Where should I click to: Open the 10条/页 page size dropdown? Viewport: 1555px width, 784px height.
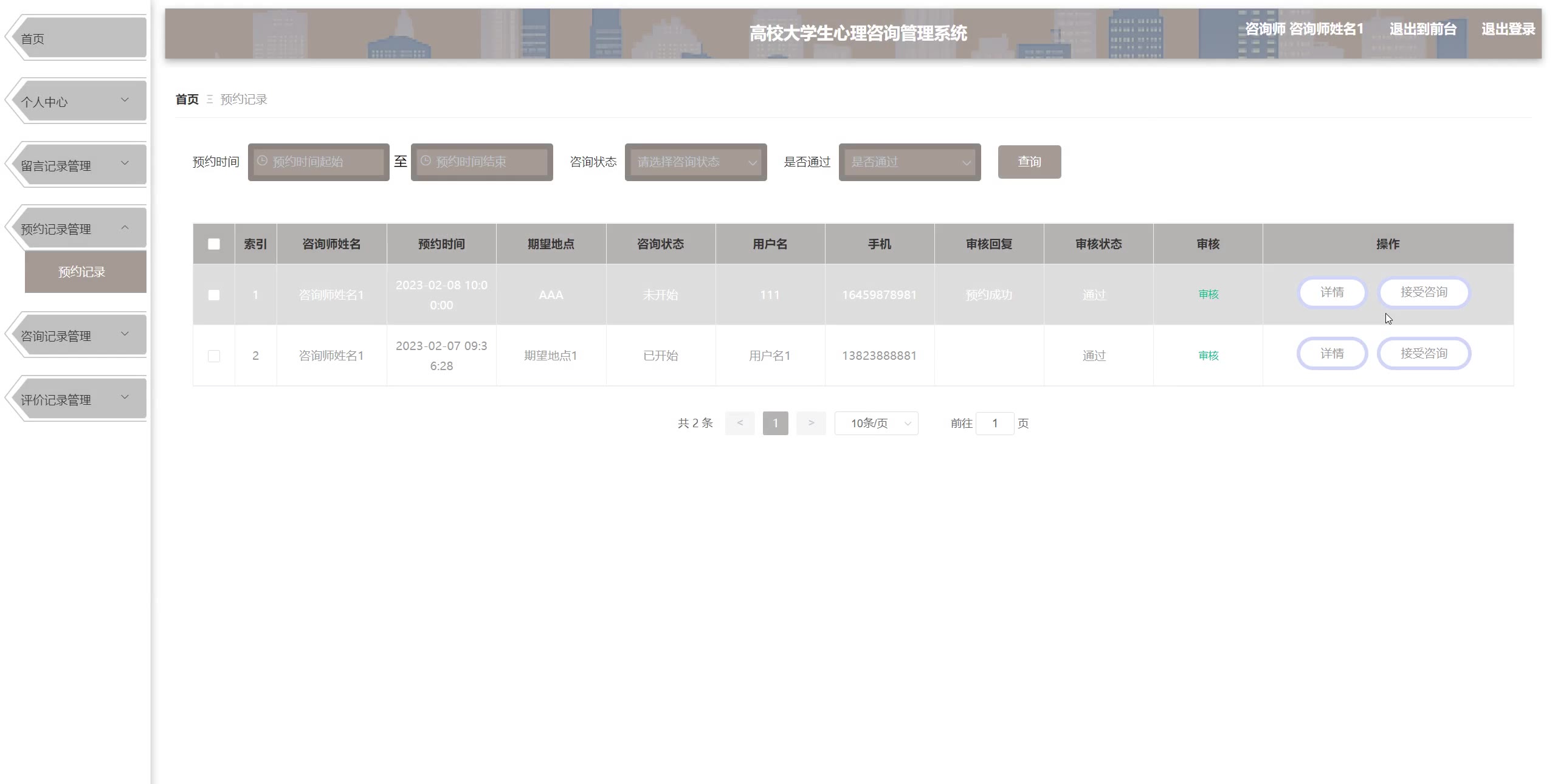876,424
